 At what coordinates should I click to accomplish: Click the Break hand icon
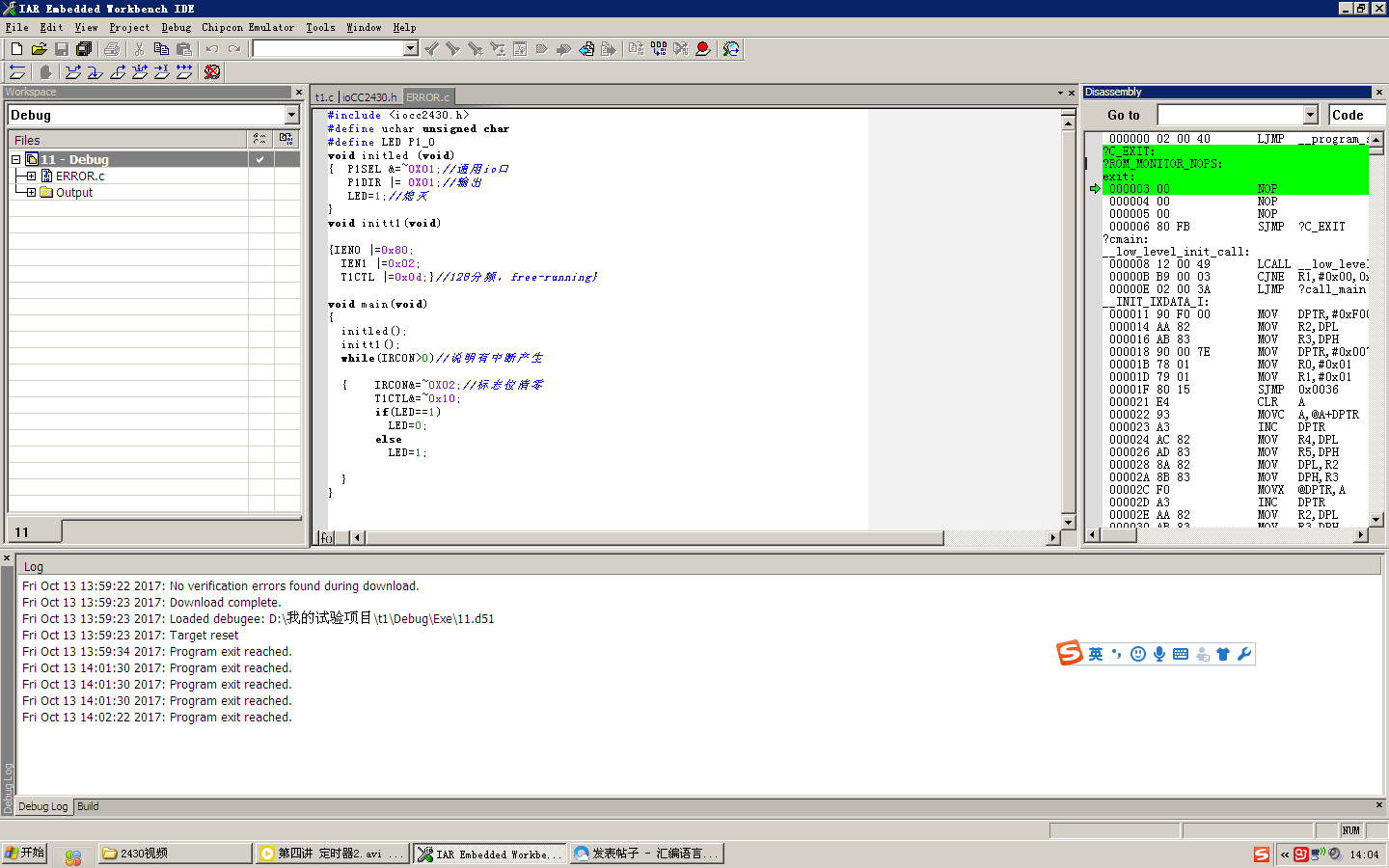[44, 72]
